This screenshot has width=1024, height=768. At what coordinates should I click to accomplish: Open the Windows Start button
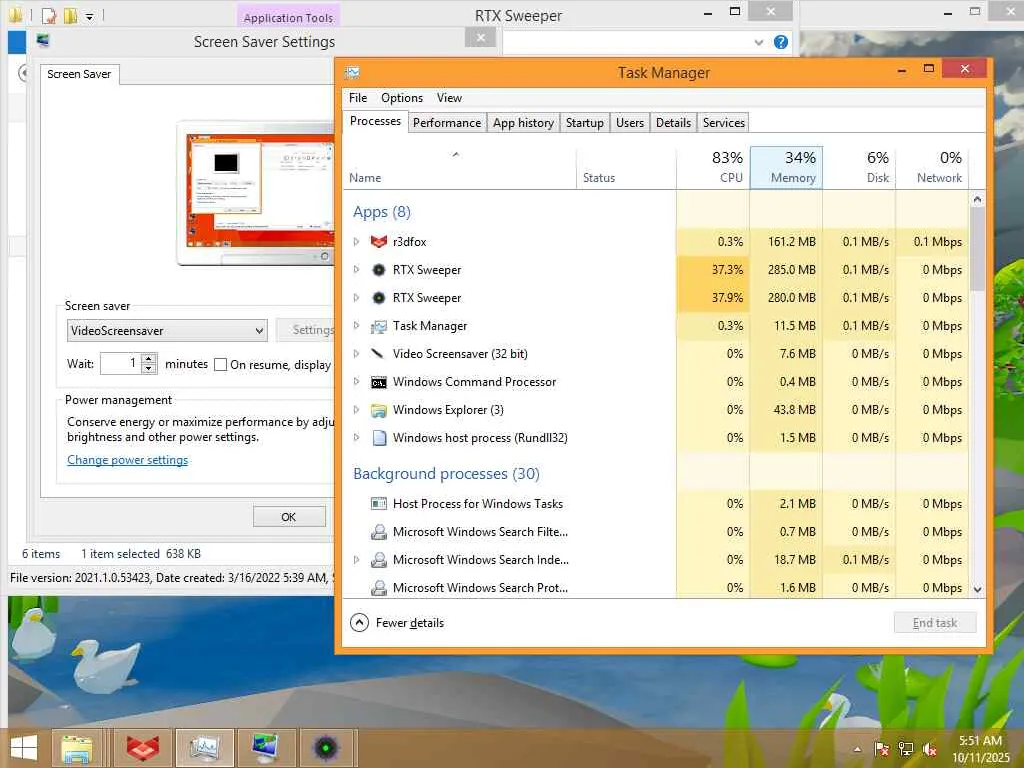coord(24,748)
